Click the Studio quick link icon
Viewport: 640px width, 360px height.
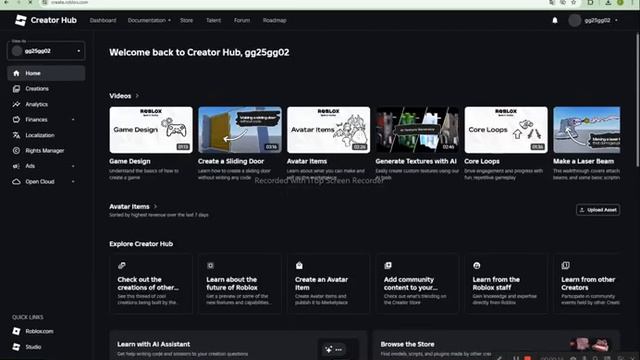[x=16, y=347]
